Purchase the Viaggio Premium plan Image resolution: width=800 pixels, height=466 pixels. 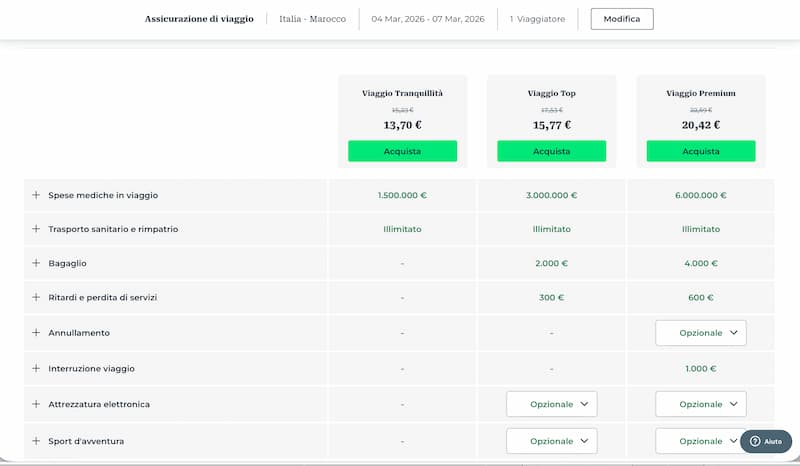click(700, 151)
